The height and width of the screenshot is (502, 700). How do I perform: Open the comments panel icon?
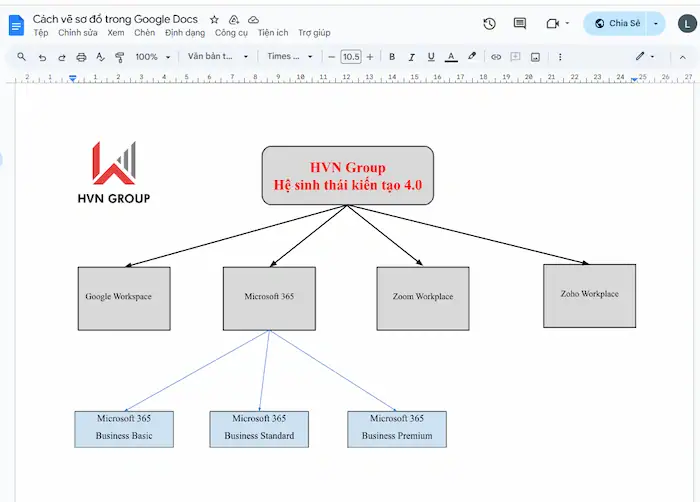(520, 23)
